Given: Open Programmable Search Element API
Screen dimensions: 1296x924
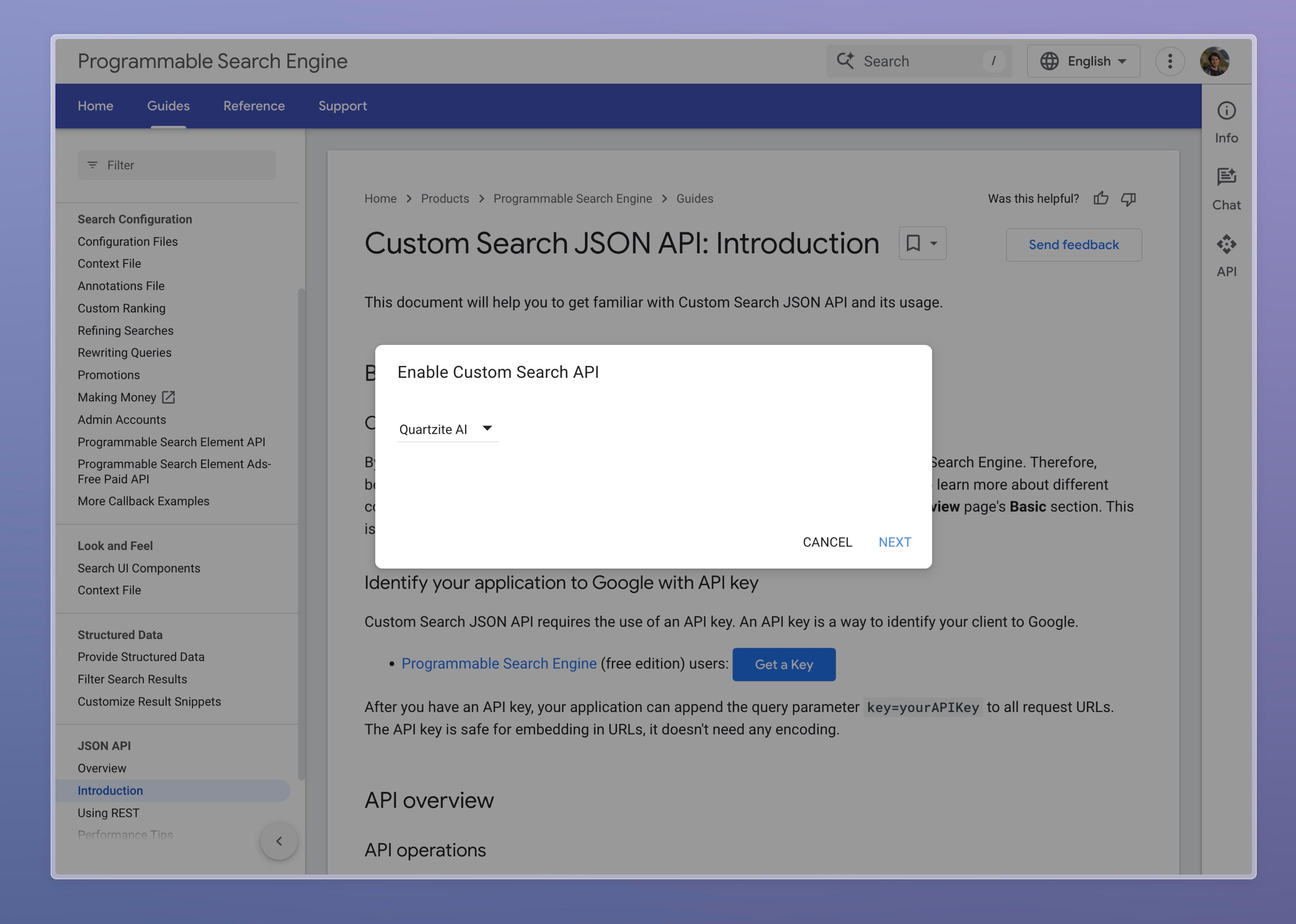Looking at the screenshot, I should point(171,442).
